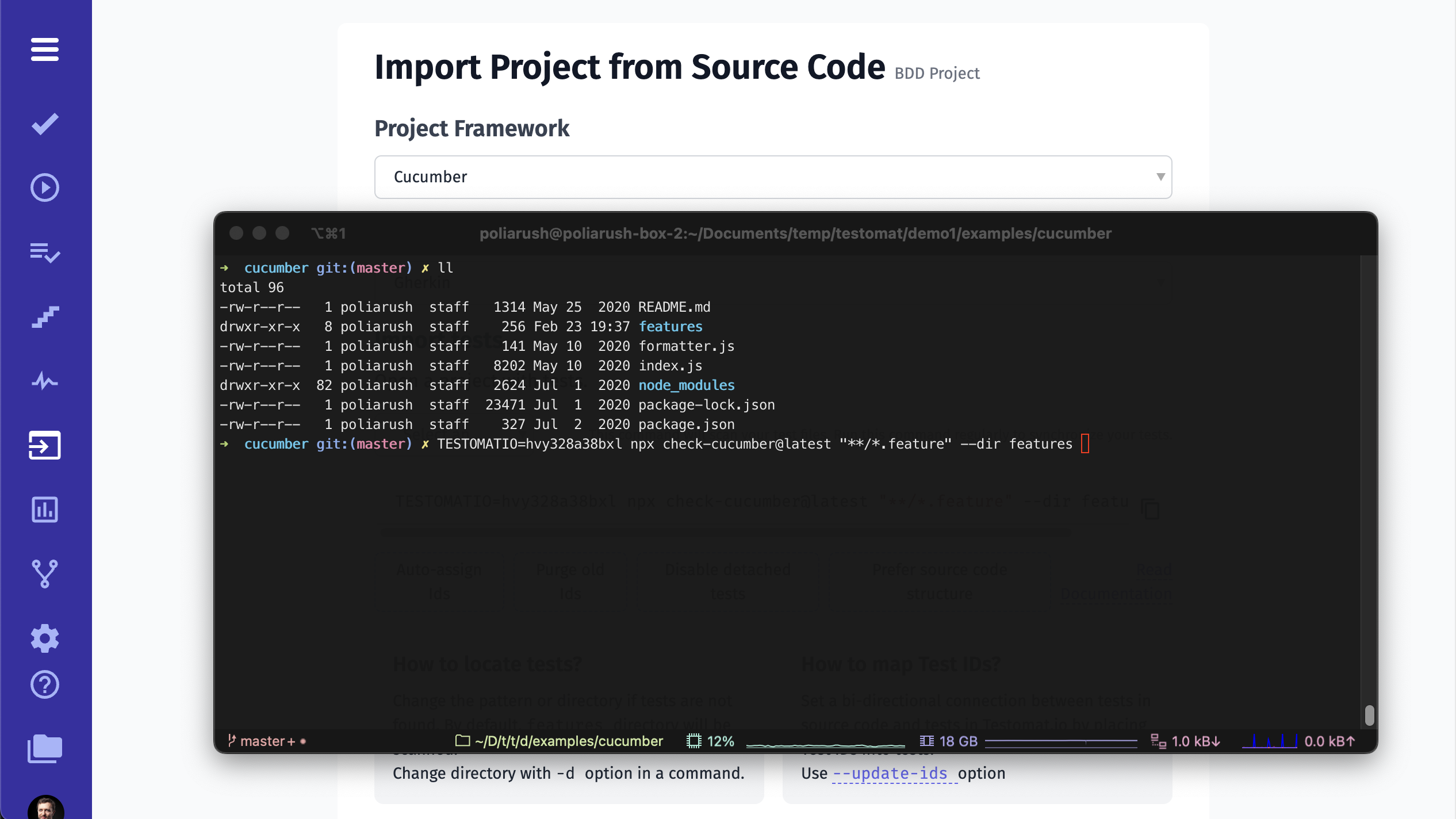Open the Plans checklist icon
This screenshot has width=1456, height=819.
(45, 252)
